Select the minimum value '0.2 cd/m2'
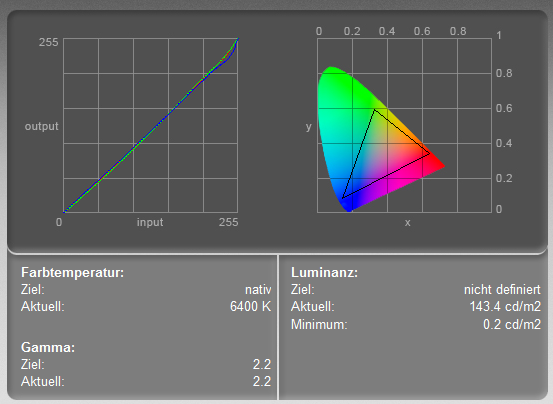The width and height of the screenshot is (553, 404). (512, 324)
